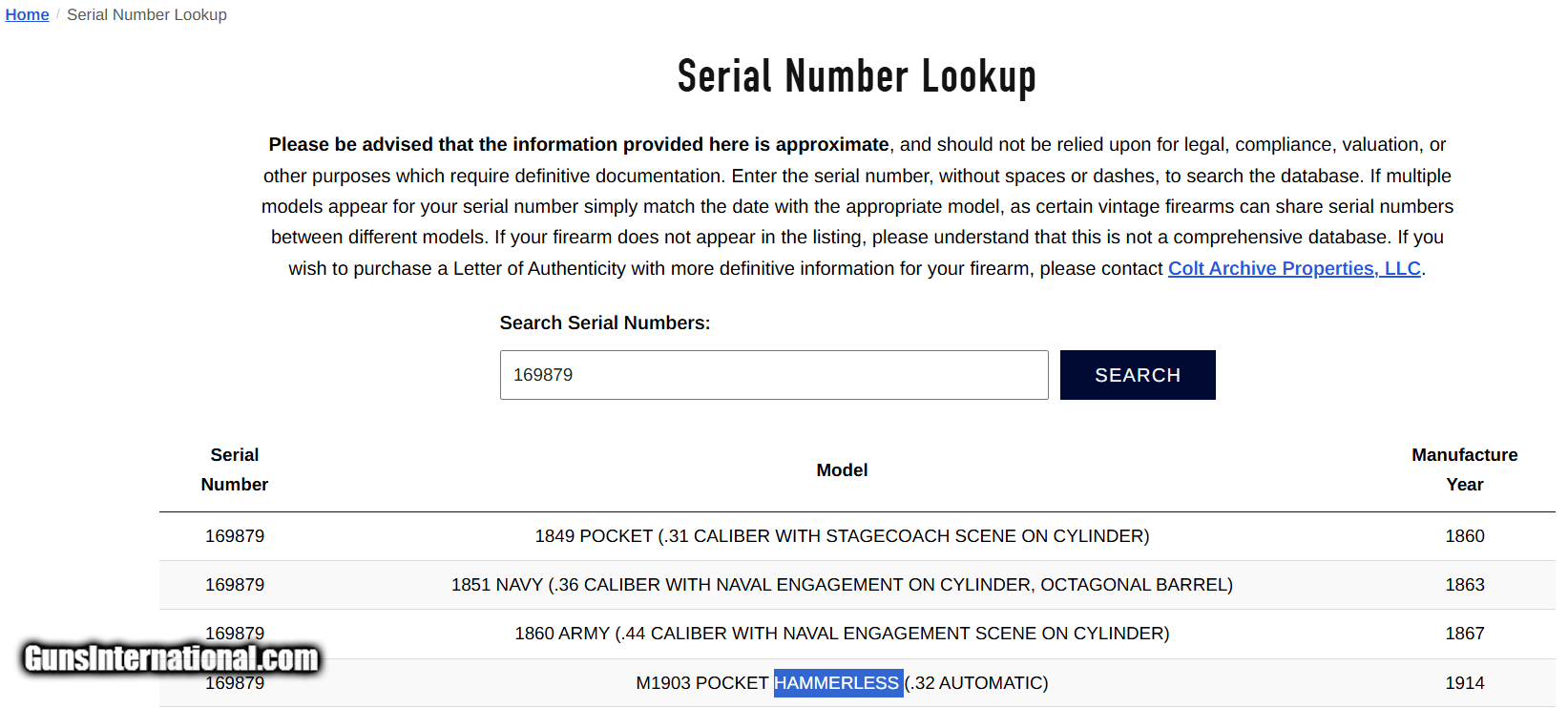Screen dimensions: 1568x708
Task: Click the GunsInternational.com watermark logo
Action: [171, 658]
